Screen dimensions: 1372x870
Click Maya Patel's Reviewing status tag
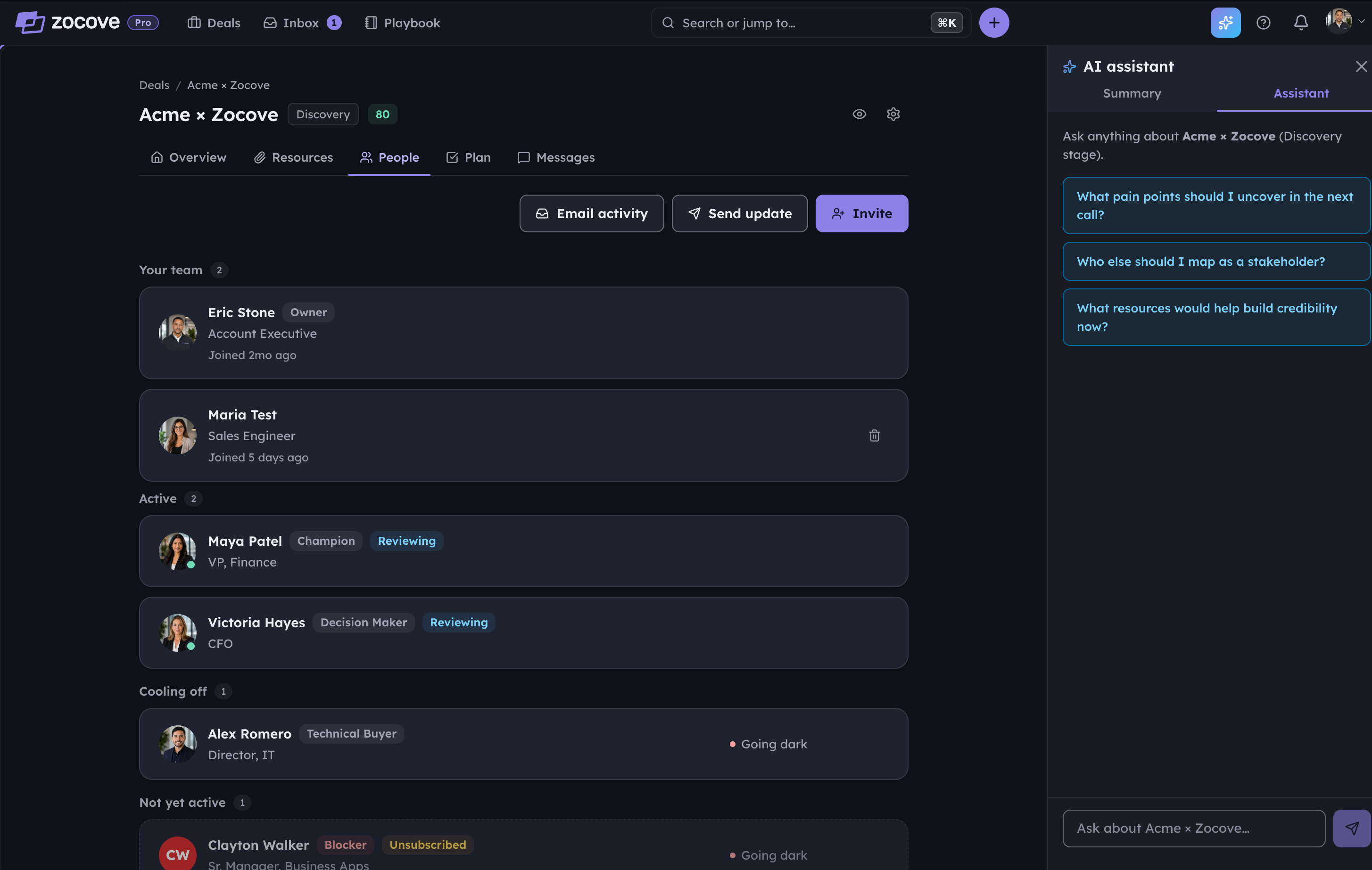(x=407, y=541)
